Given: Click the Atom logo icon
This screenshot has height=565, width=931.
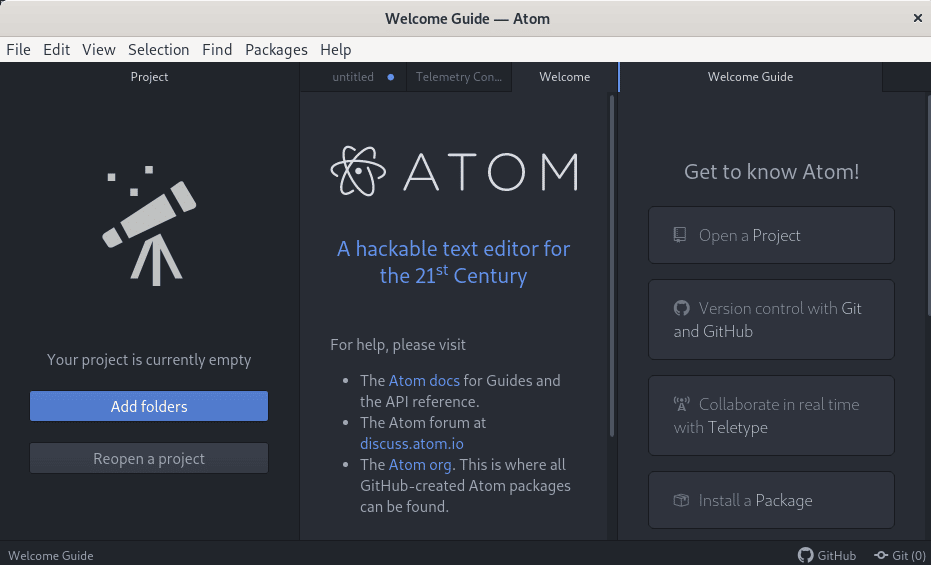Looking at the screenshot, I should click(x=358, y=171).
